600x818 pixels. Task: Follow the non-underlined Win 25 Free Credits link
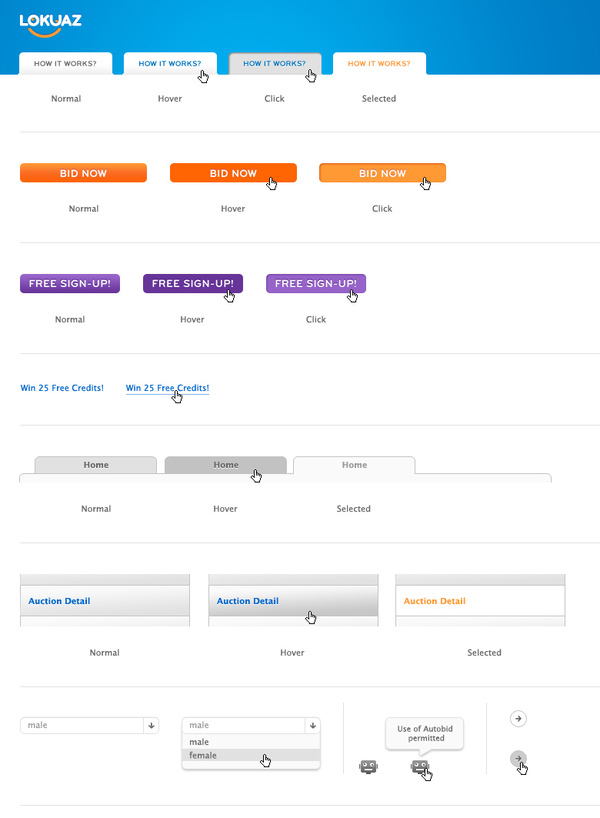(62, 388)
